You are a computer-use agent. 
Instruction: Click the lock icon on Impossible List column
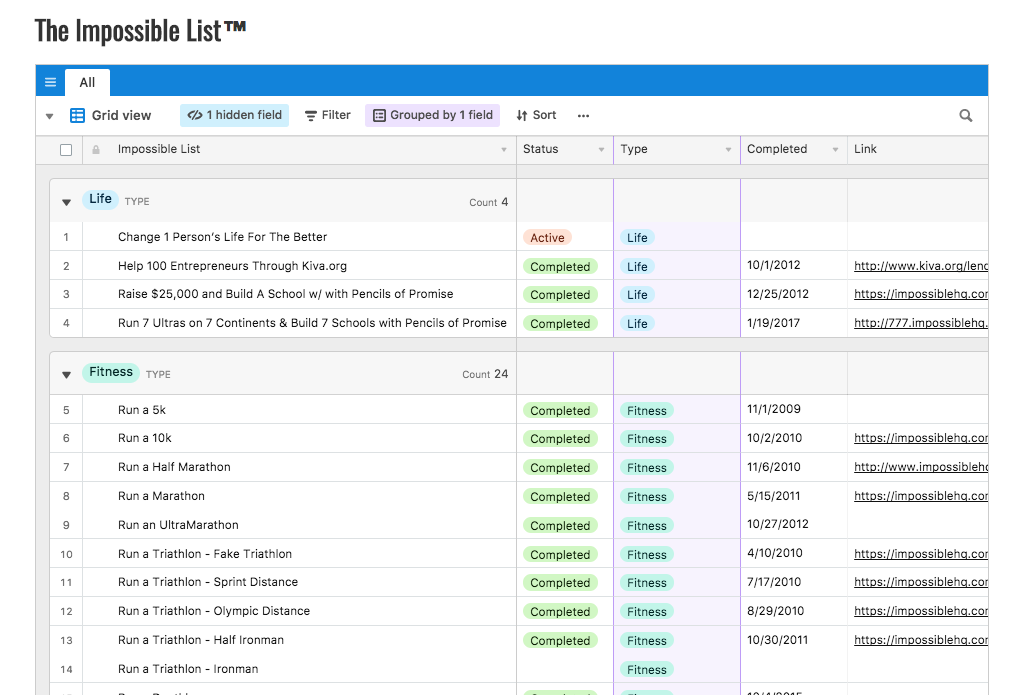[96, 149]
